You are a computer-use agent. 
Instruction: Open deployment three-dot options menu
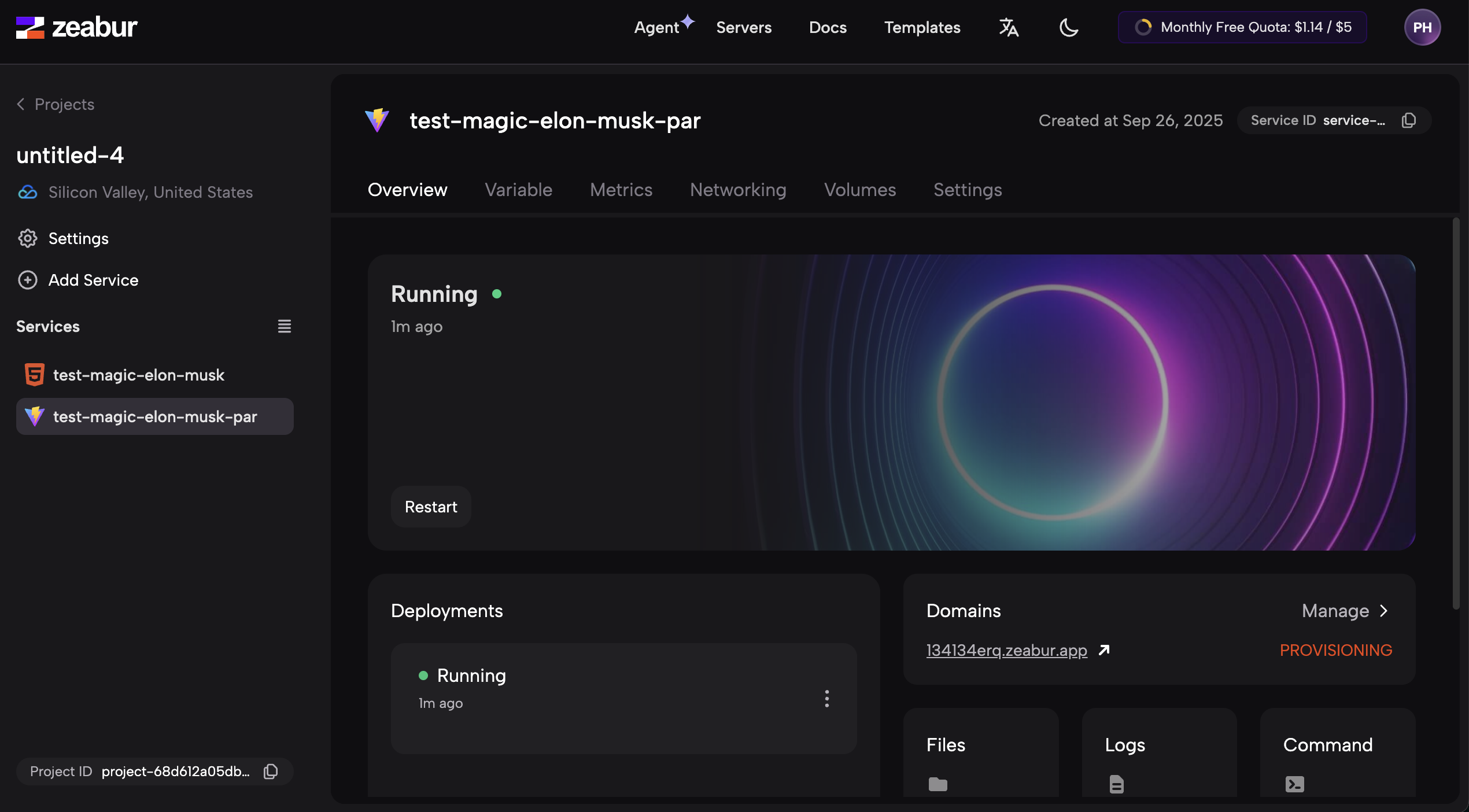(826, 699)
